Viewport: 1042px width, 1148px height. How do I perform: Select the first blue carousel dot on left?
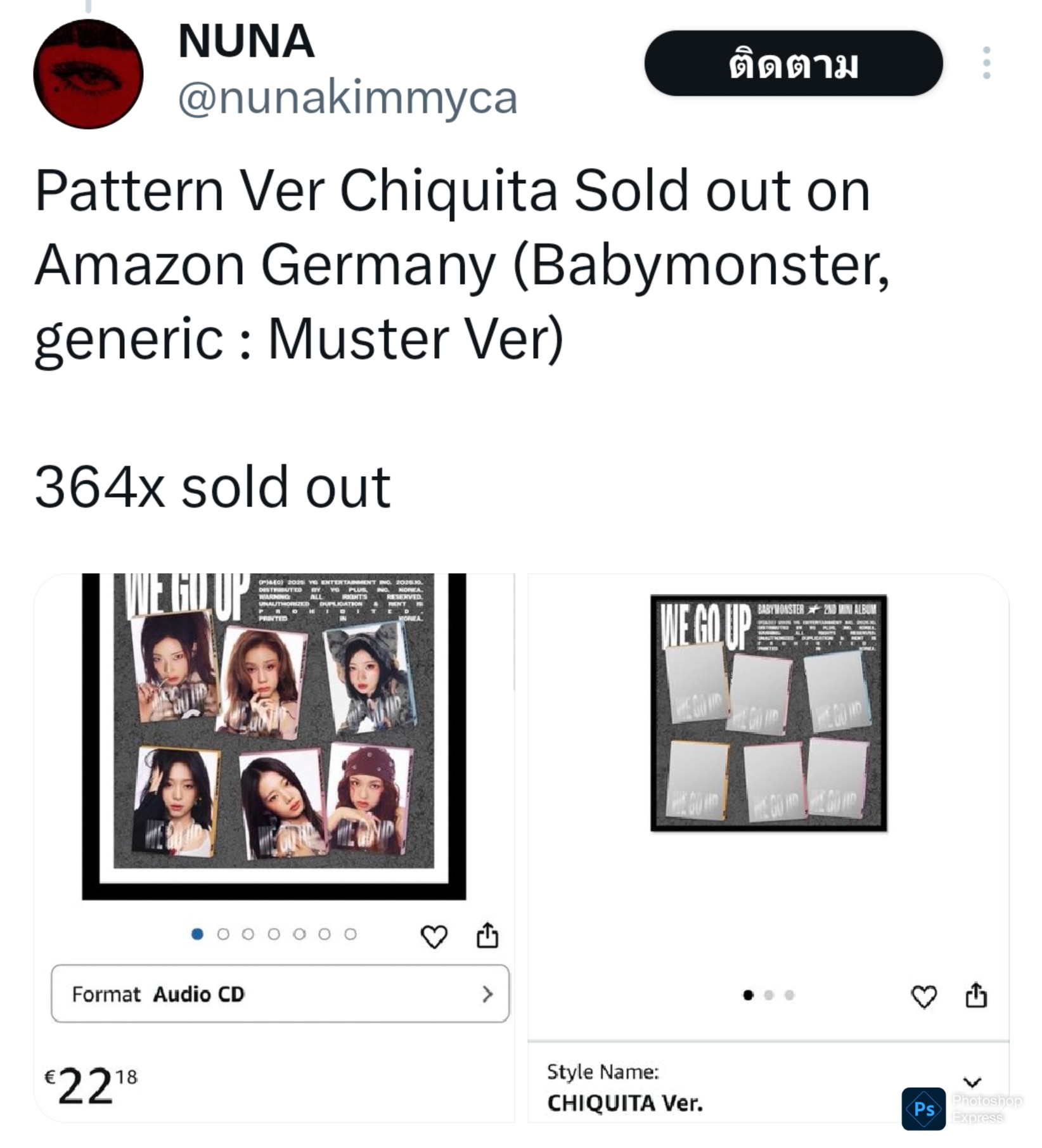point(197,934)
